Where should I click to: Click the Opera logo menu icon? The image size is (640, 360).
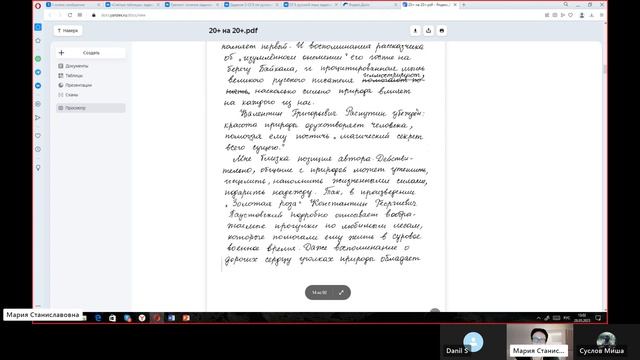point(38,5)
